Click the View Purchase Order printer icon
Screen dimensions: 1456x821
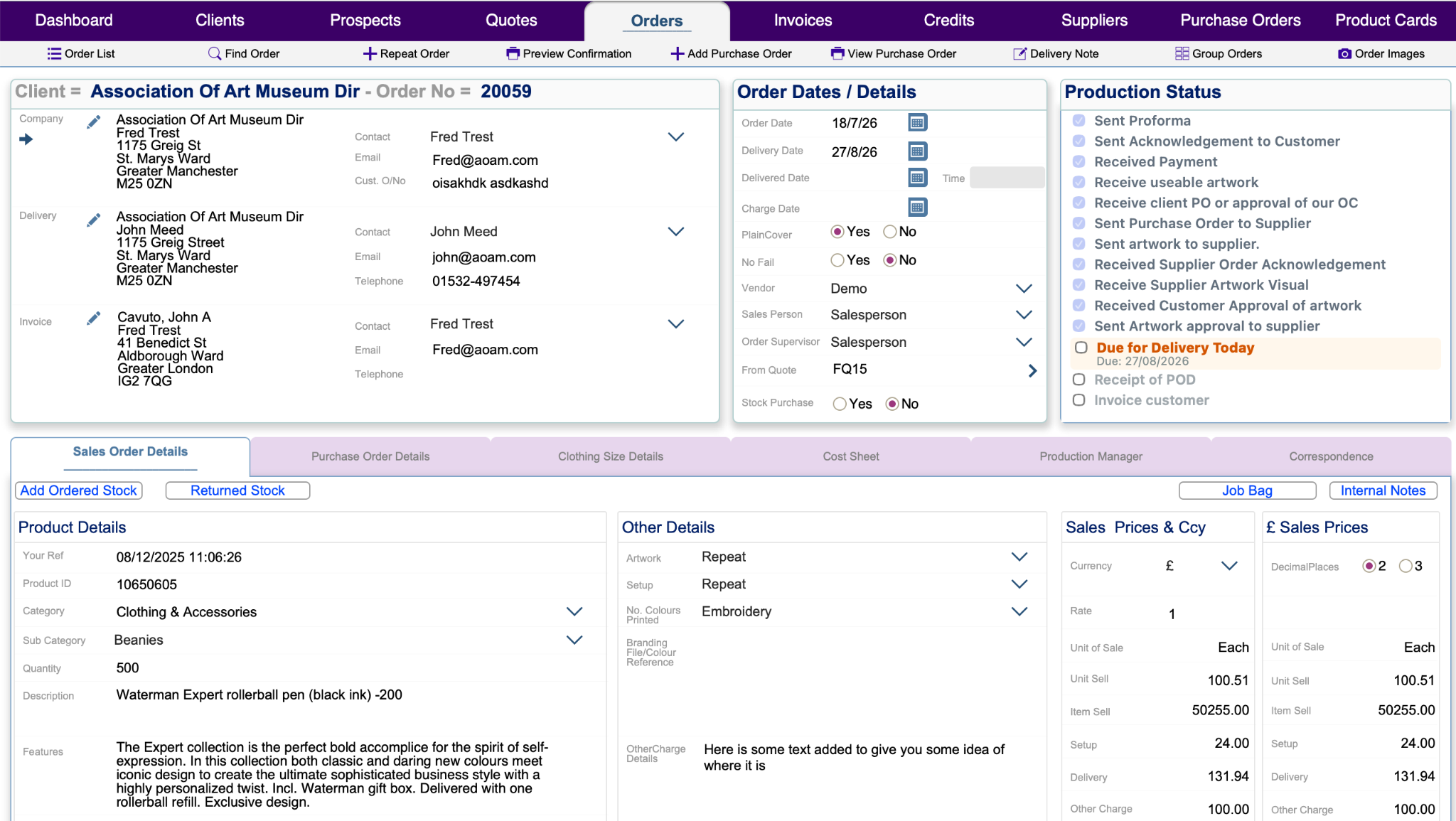pyautogui.click(x=837, y=53)
